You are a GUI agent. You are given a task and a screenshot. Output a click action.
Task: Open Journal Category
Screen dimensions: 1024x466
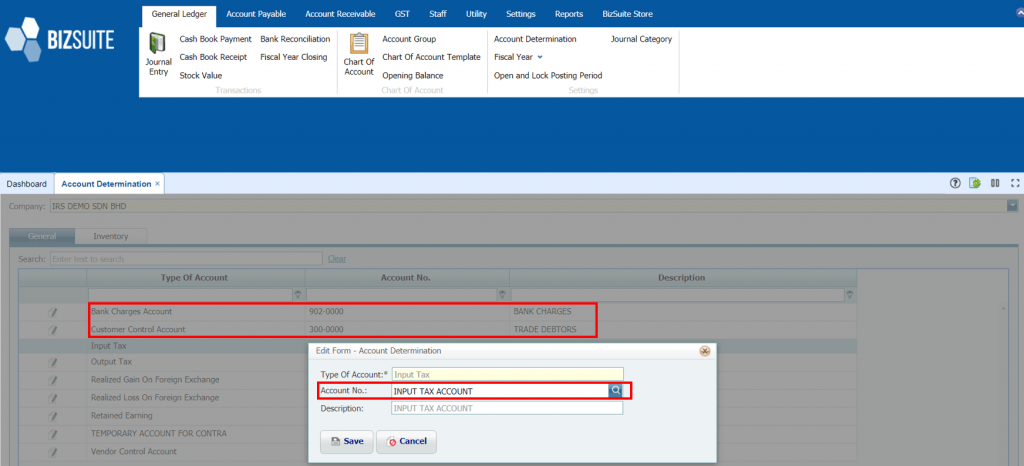tap(641, 39)
